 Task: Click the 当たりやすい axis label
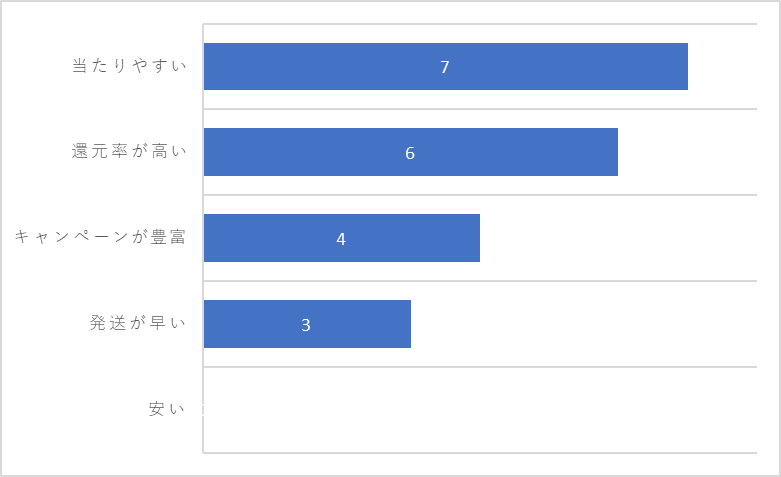pos(130,66)
